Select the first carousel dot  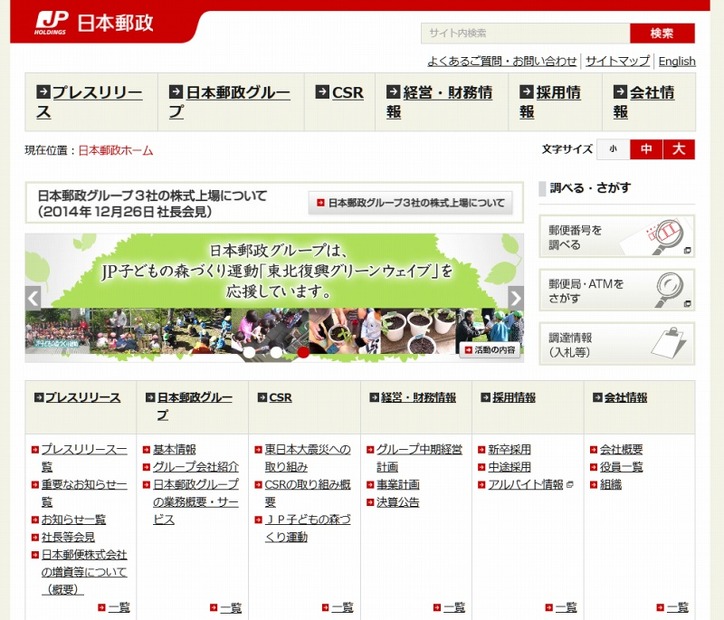click(x=249, y=352)
